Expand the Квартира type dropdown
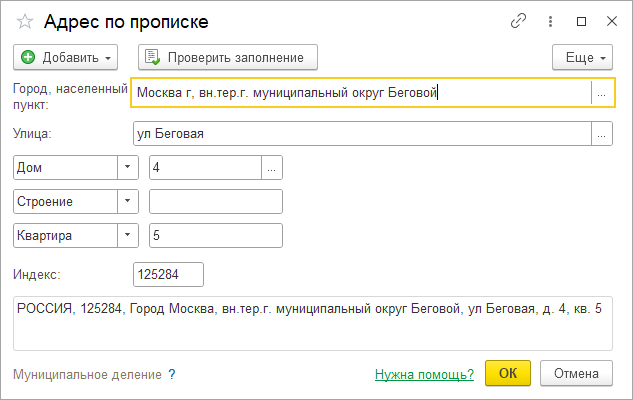 coord(128,235)
